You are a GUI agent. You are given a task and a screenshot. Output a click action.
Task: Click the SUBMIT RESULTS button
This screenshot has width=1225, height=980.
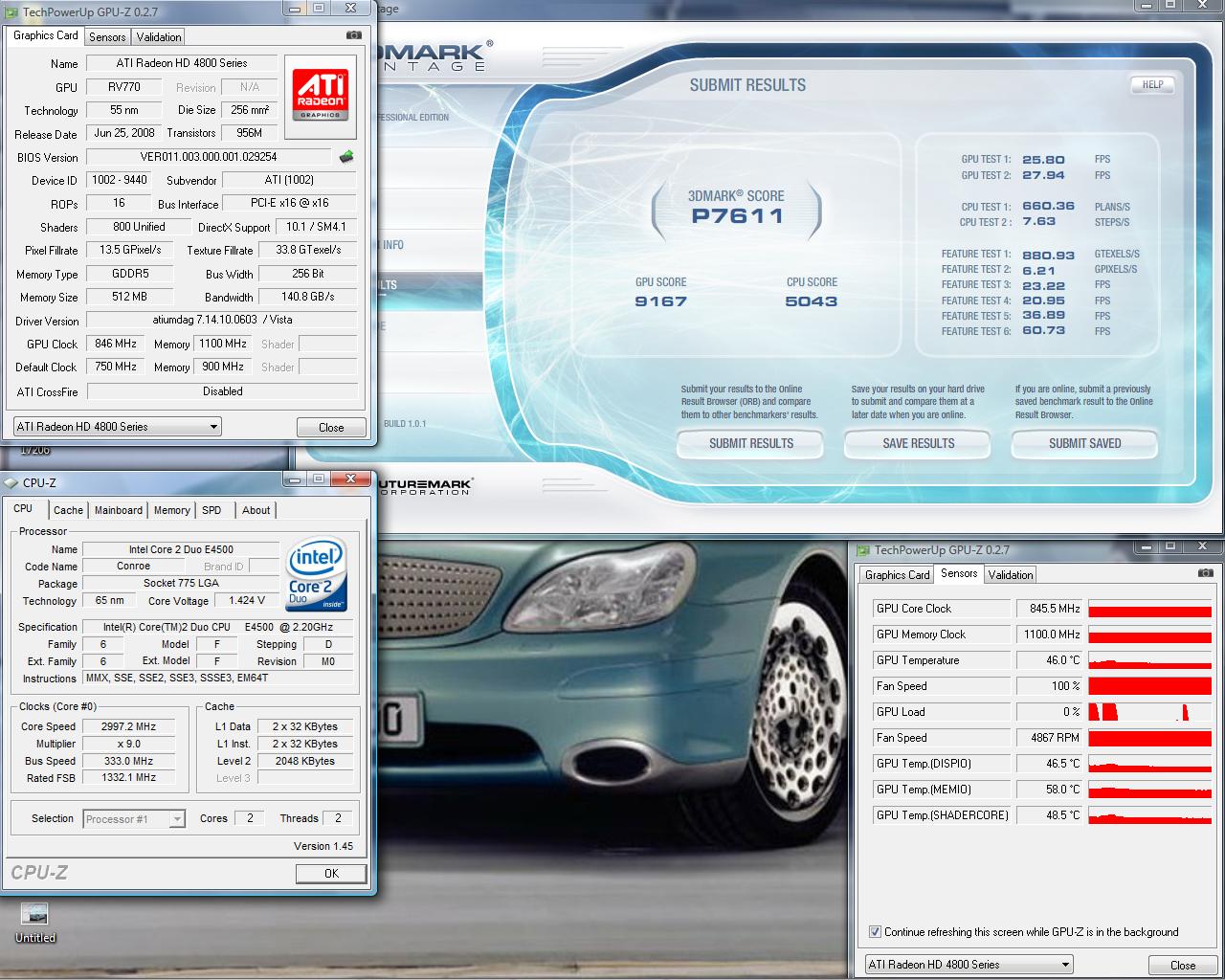(x=751, y=443)
